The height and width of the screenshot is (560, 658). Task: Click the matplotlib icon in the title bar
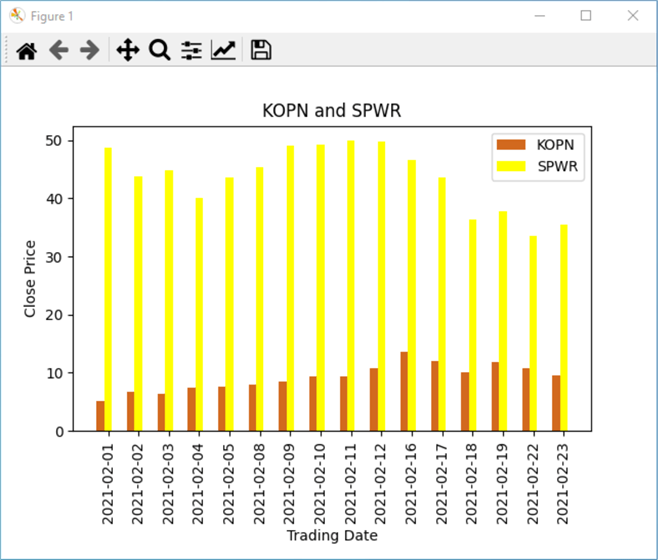pyautogui.click(x=17, y=16)
